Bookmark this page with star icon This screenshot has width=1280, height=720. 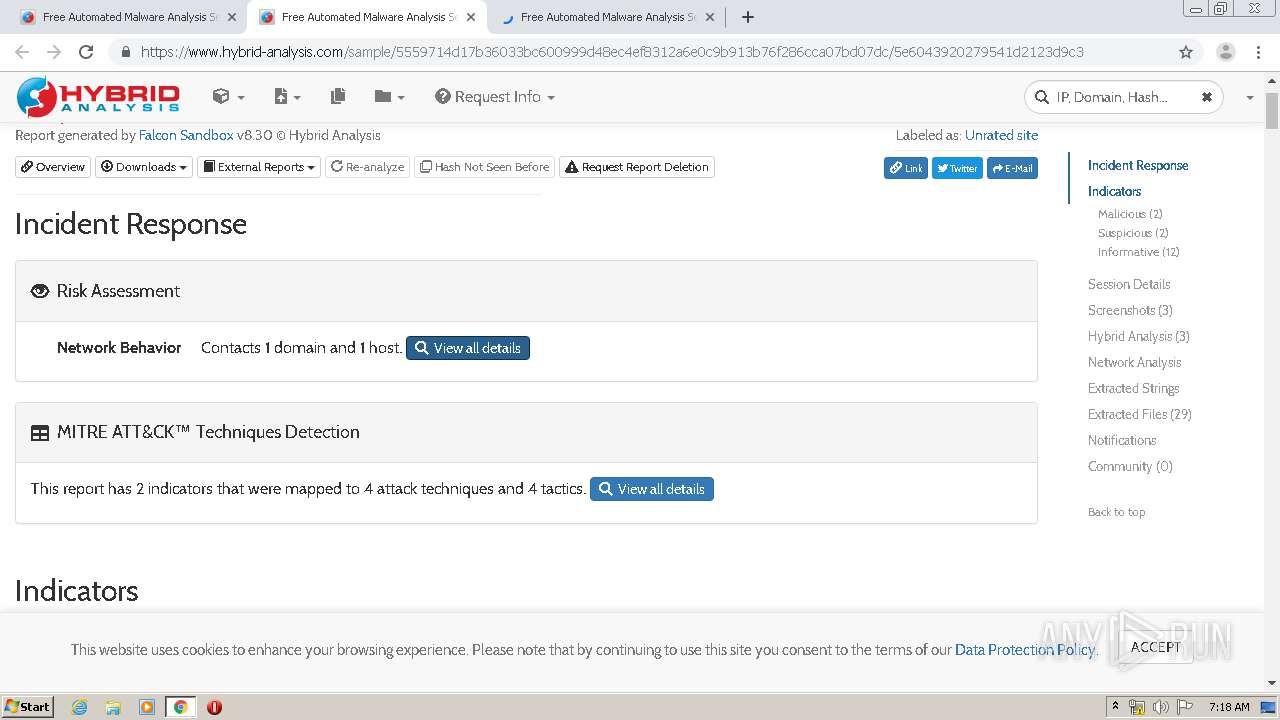point(1186,52)
